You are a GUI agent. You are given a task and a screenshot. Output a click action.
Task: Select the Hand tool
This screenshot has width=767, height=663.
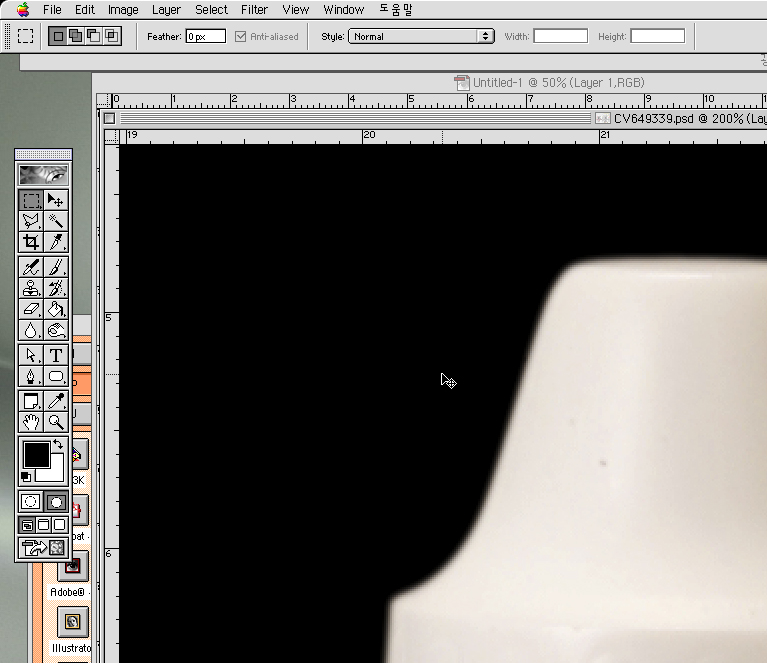(31, 422)
